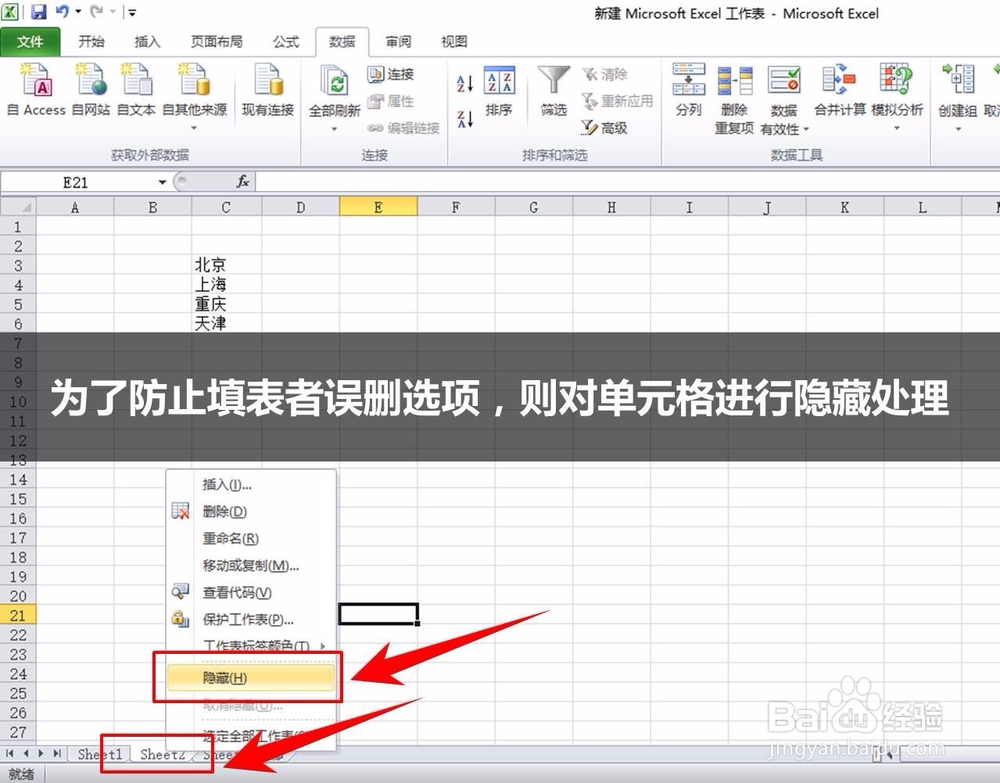Choose Move or Copy (移动或复制) in context menu
The height and width of the screenshot is (783, 1000).
251,566
